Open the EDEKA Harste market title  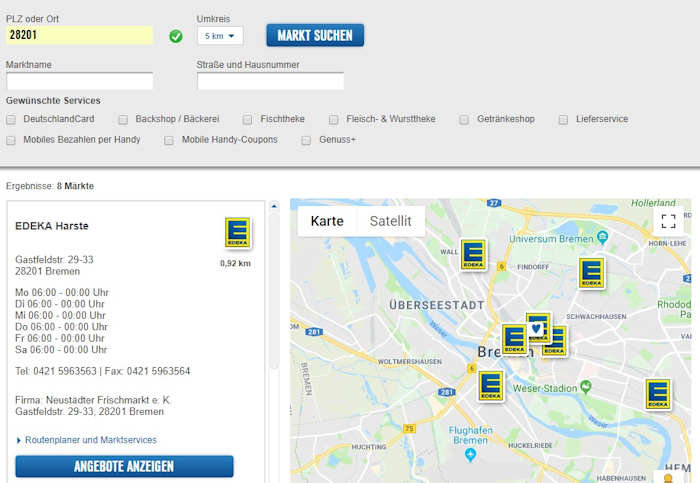coord(52,226)
